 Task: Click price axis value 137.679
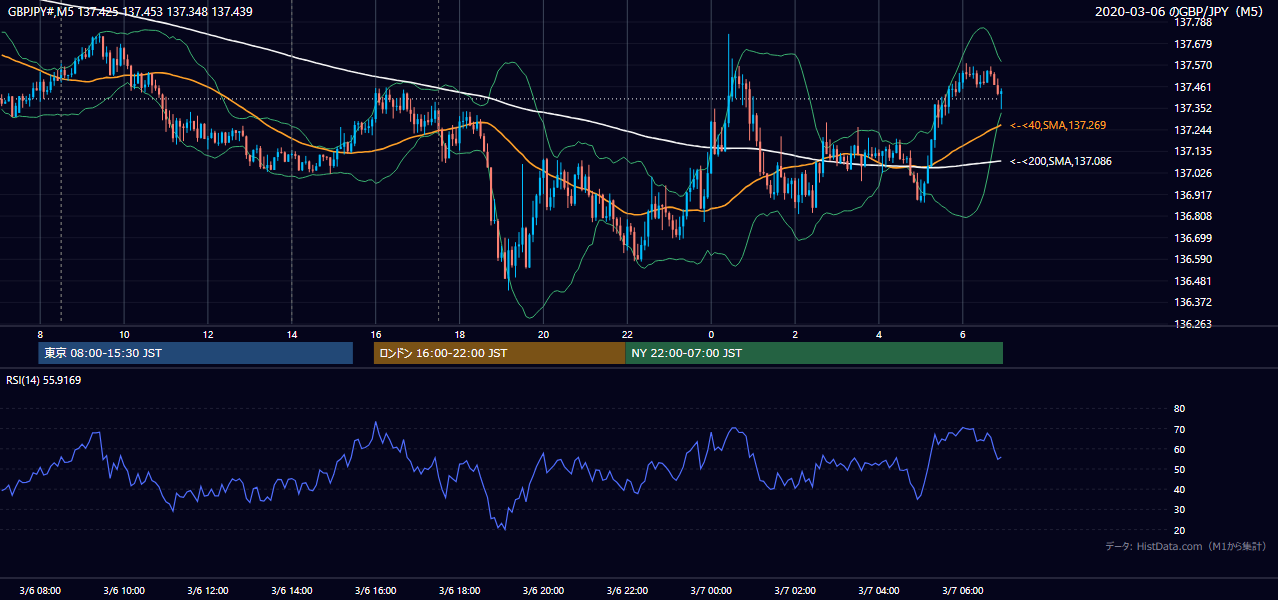pos(1193,44)
